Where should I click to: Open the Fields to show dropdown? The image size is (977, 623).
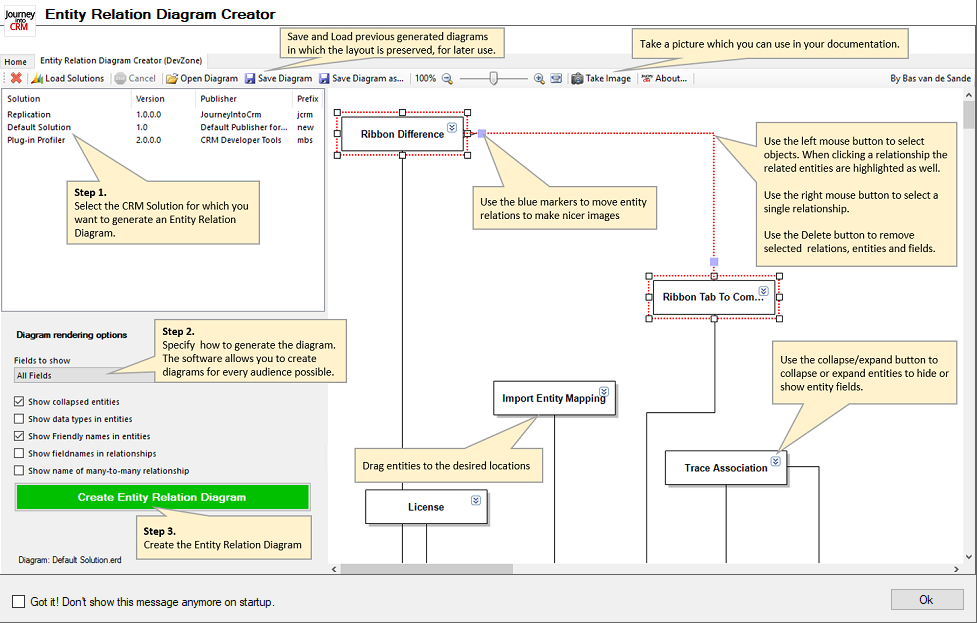pos(84,375)
